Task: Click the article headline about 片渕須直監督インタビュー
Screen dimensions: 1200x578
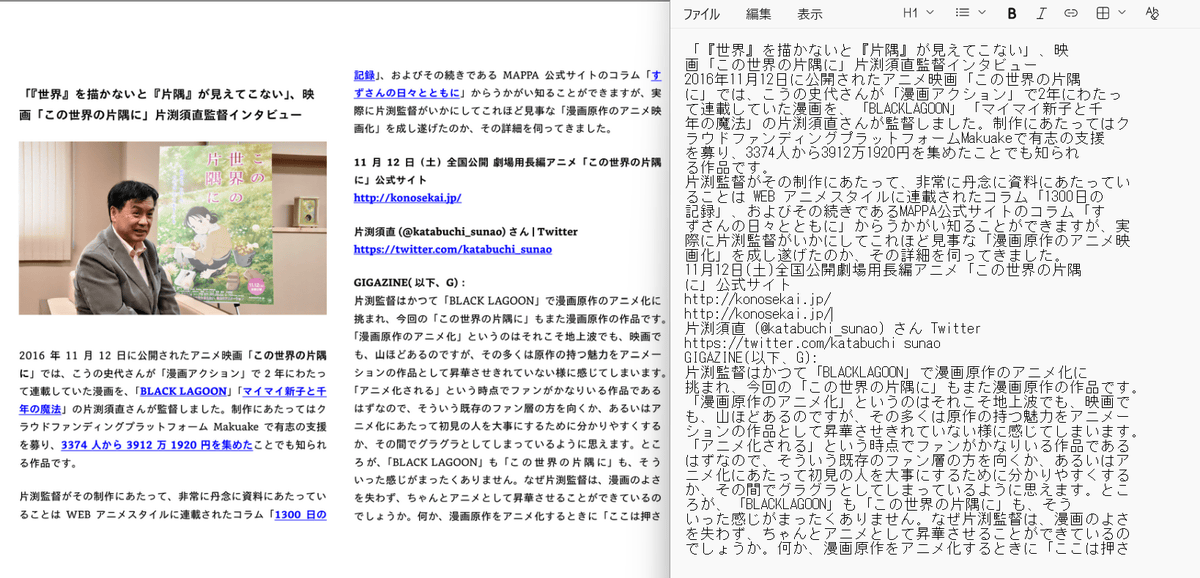Action: pyautogui.click(x=167, y=105)
